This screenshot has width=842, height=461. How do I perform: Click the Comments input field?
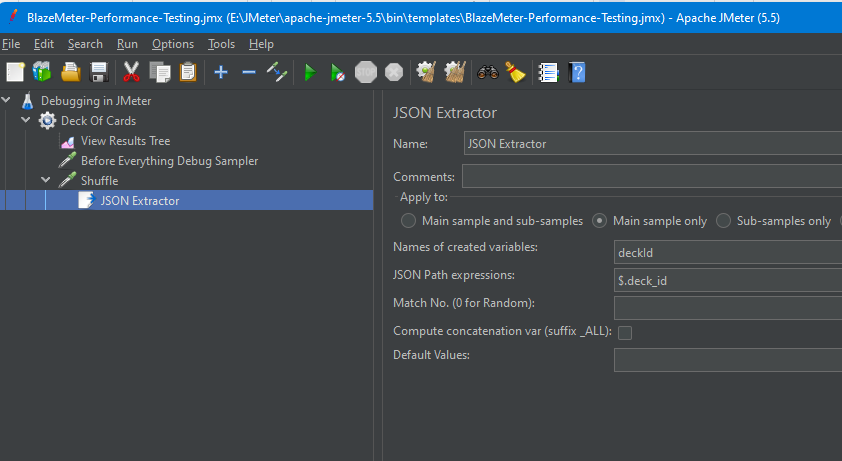pyautogui.click(x=651, y=176)
